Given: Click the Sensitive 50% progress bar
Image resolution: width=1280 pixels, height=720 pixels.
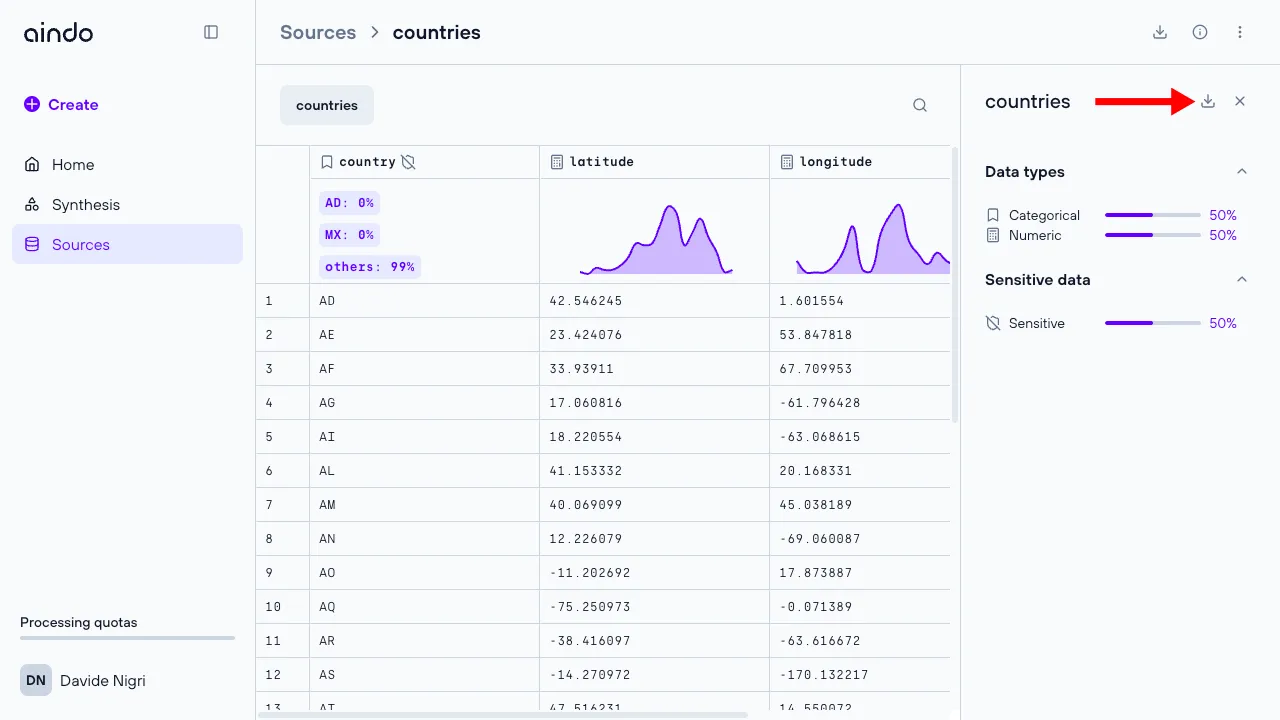Looking at the screenshot, I should pyautogui.click(x=1152, y=323).
